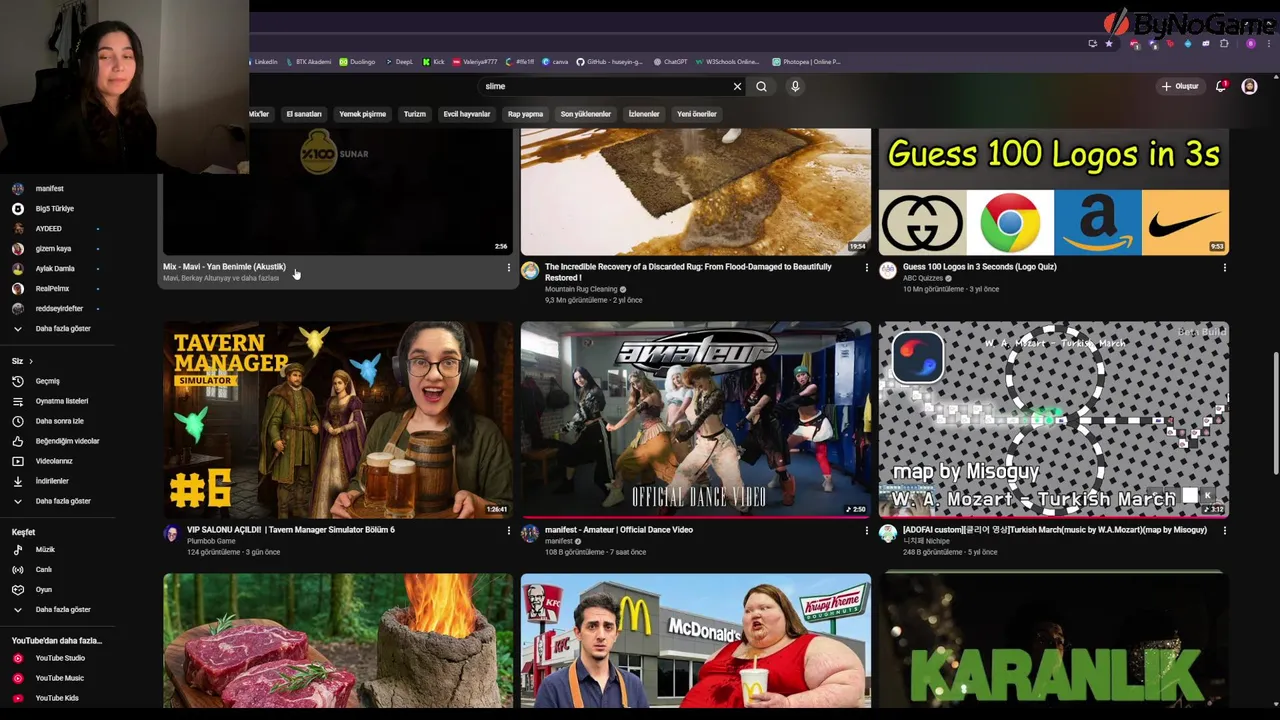Open the Duolingo bookmark

(357, 62)
